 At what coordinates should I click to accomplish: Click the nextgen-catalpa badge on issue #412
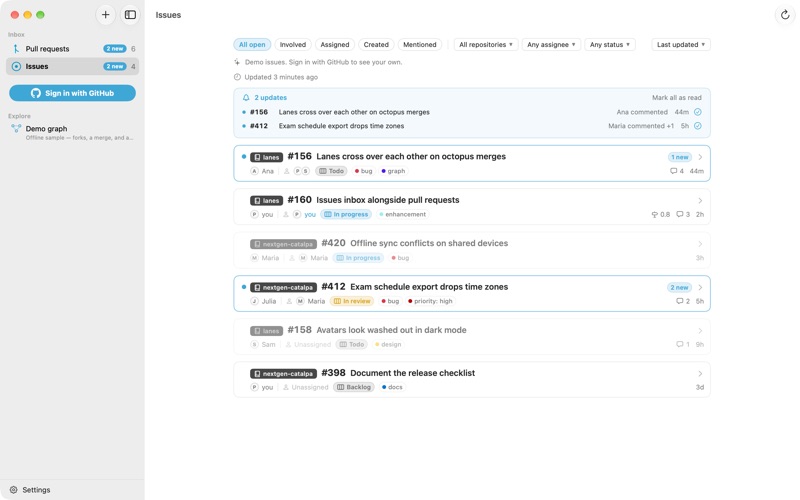click(x=283, y=287)
